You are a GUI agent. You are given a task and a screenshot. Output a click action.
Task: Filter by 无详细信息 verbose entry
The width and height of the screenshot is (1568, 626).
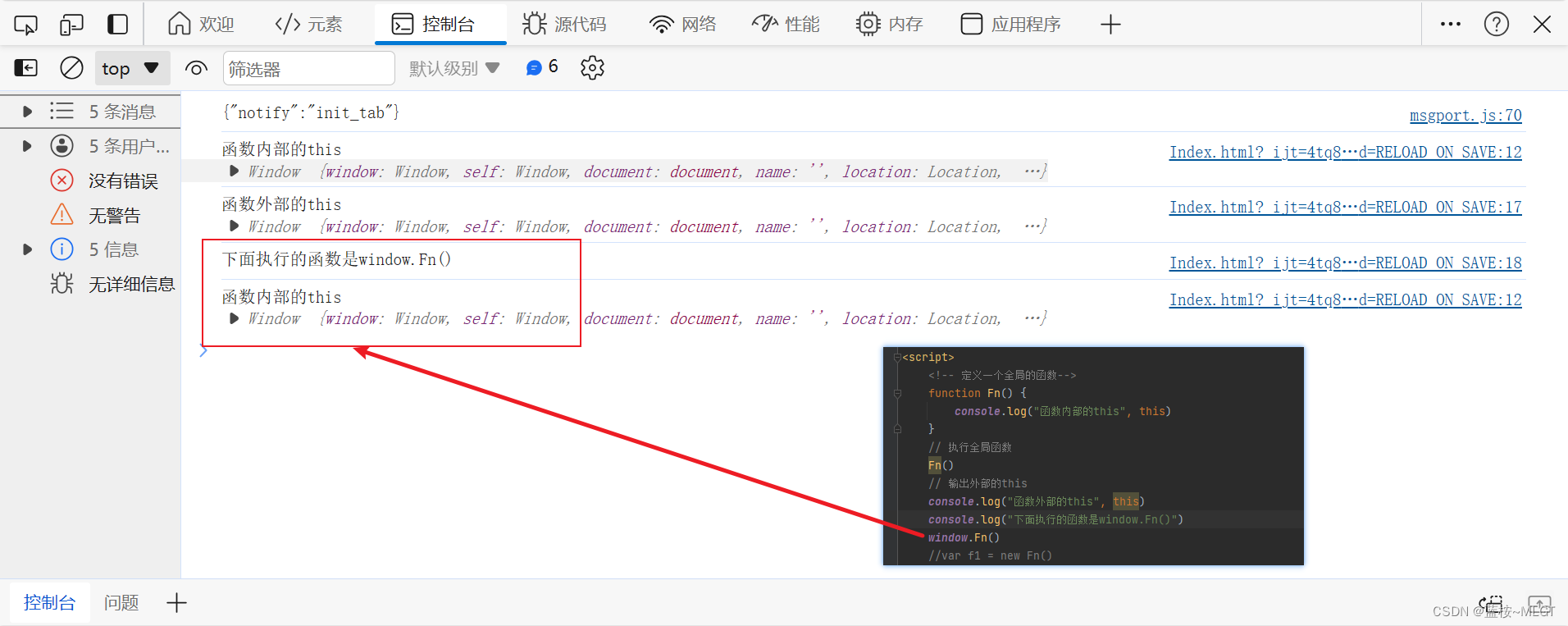tap(90, 284)
